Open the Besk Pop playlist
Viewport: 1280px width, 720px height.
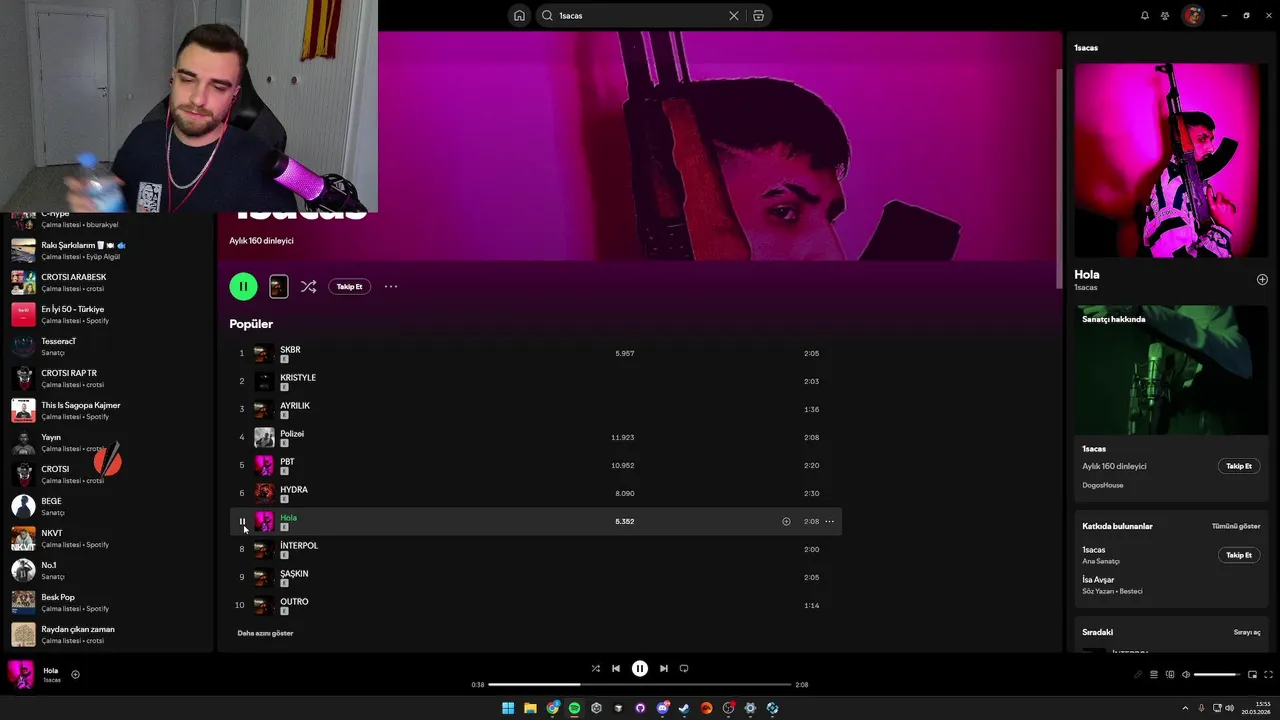108,602
